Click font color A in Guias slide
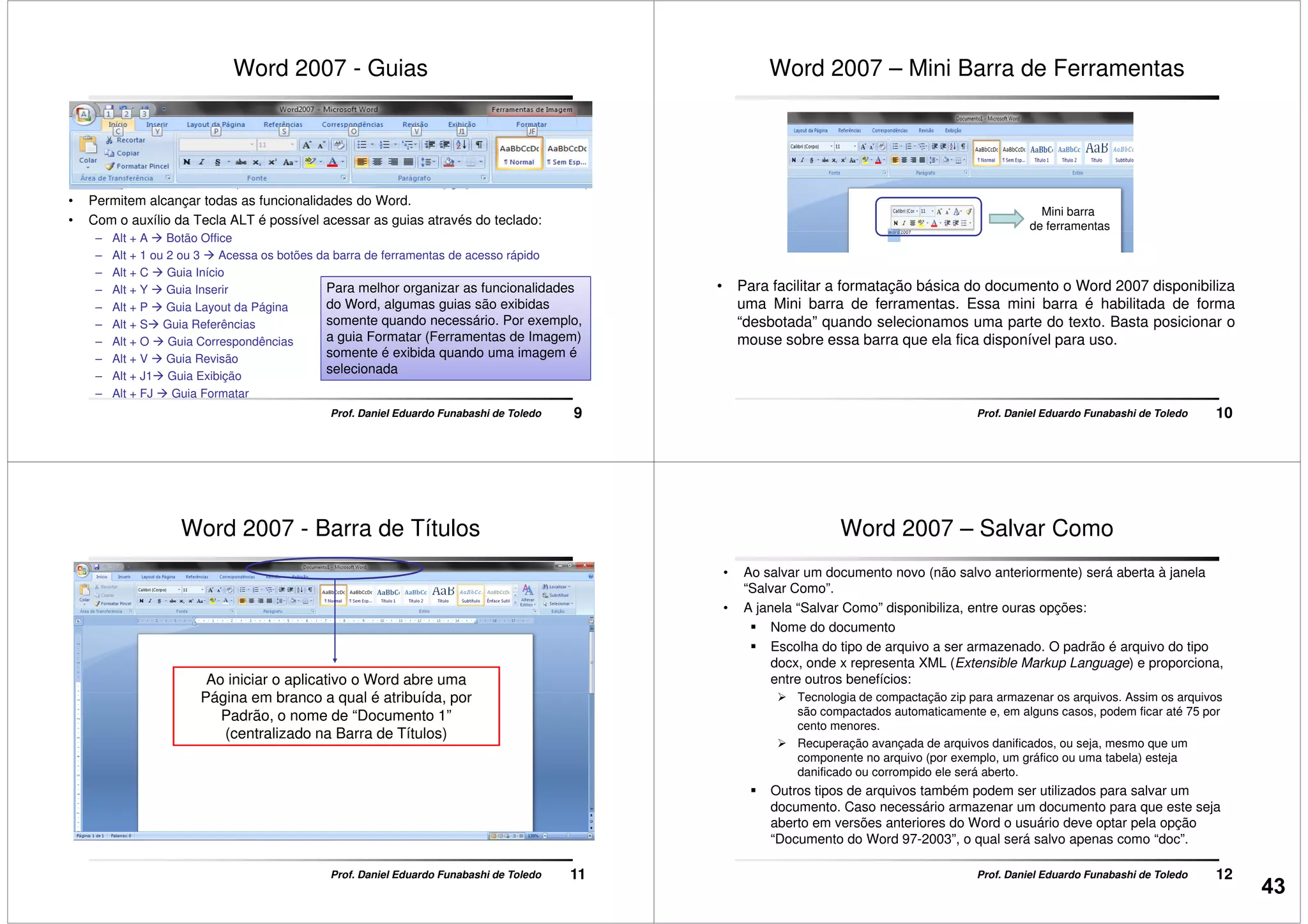1308x924 pixels. (x=332, y=162)
